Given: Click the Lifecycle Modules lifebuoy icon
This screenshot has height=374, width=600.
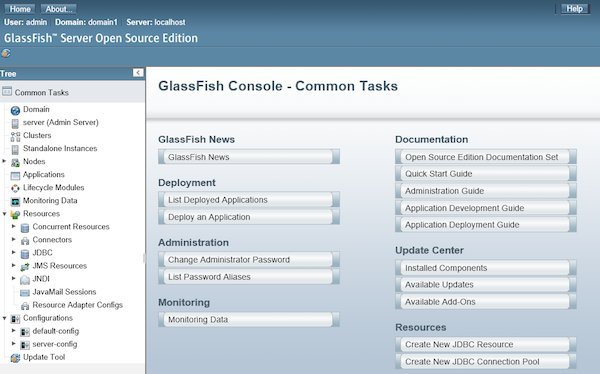Looking at the screenshot, I should coord(15,188).
